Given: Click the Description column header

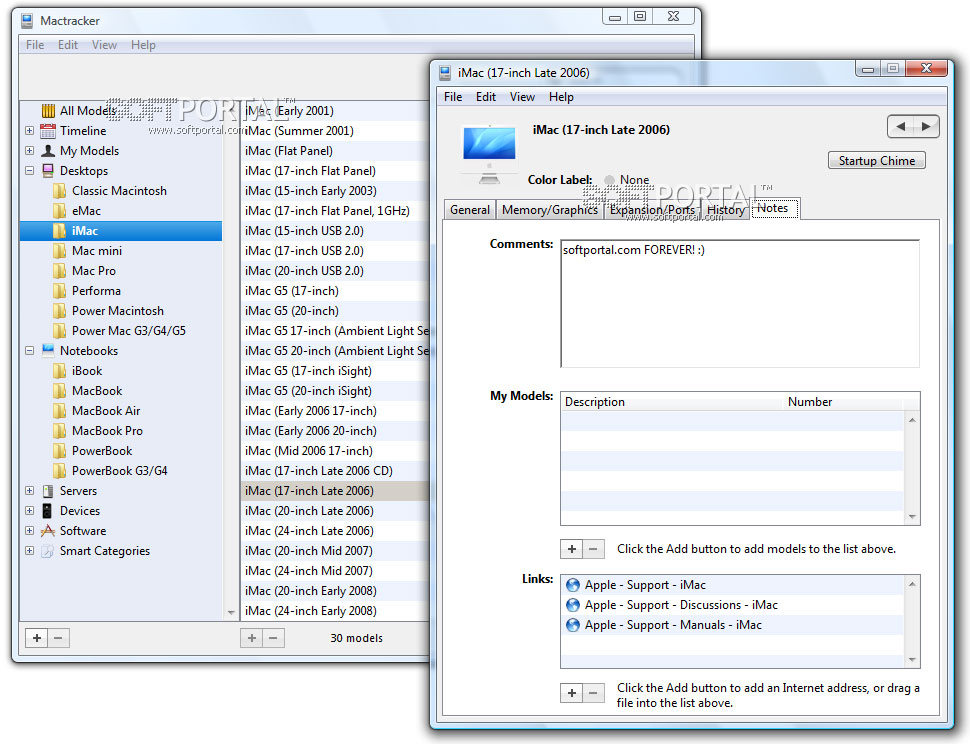Looking at the screenshot, I should [x=671, y=402].
